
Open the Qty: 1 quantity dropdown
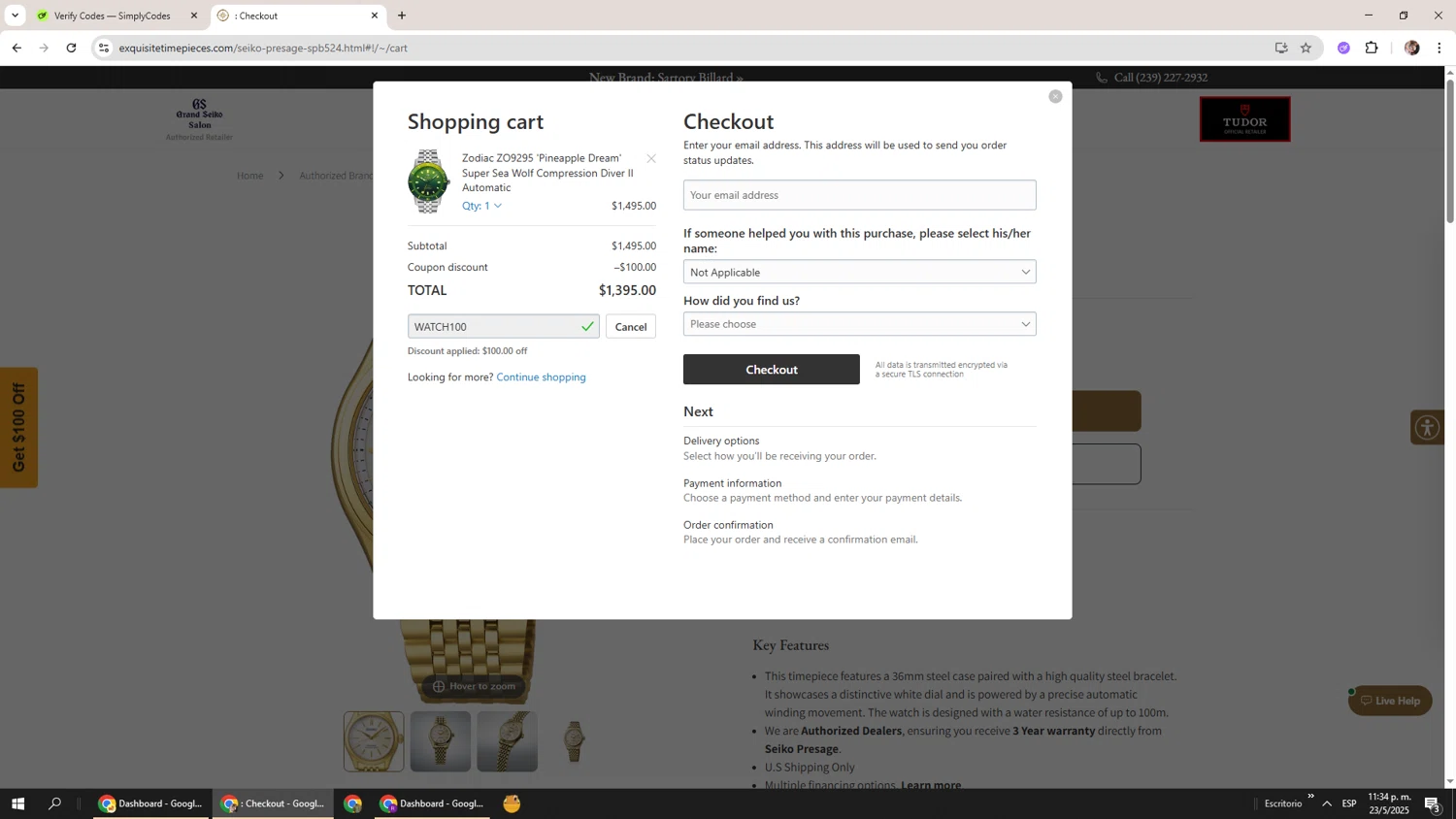482,206
